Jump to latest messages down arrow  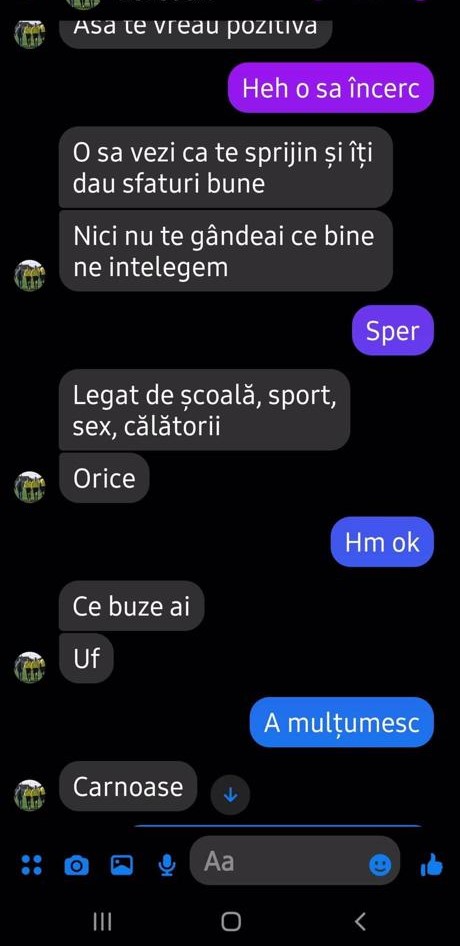coord(230,796)
